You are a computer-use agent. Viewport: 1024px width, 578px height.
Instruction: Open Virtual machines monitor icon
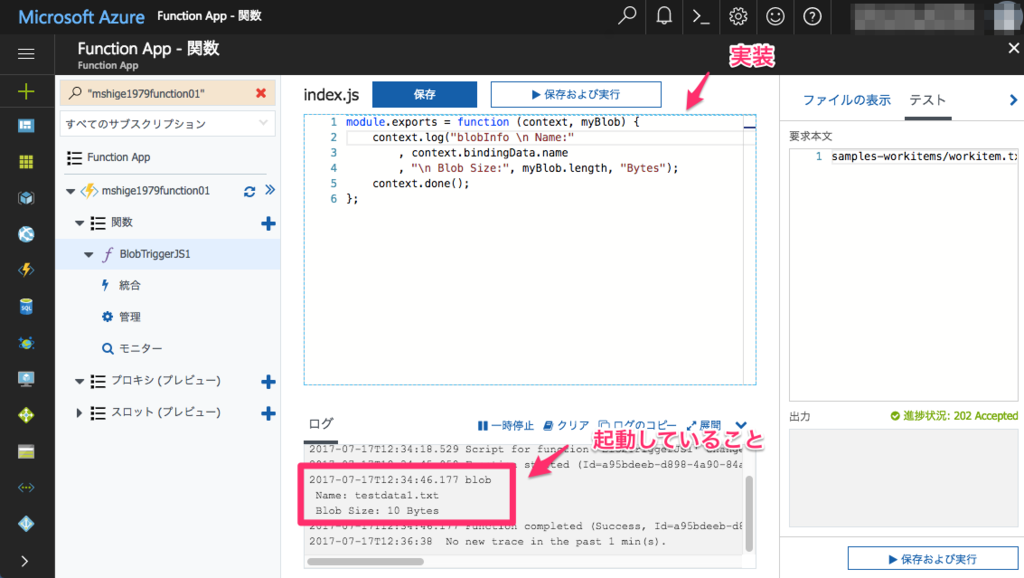(26, 379)
